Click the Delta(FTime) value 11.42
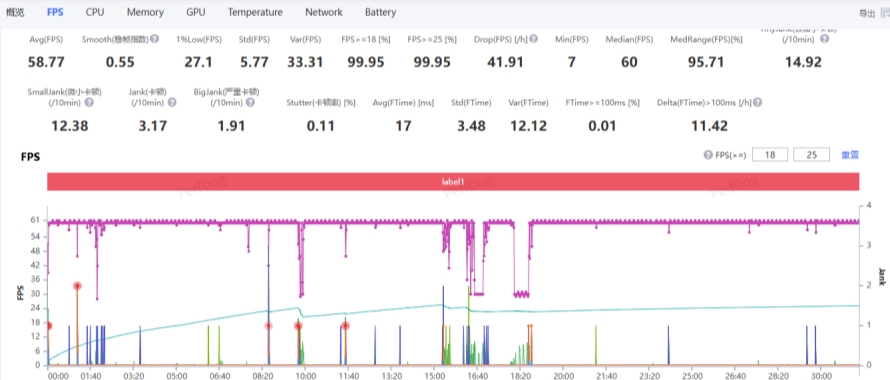The image size is (890, 380). 709,126
